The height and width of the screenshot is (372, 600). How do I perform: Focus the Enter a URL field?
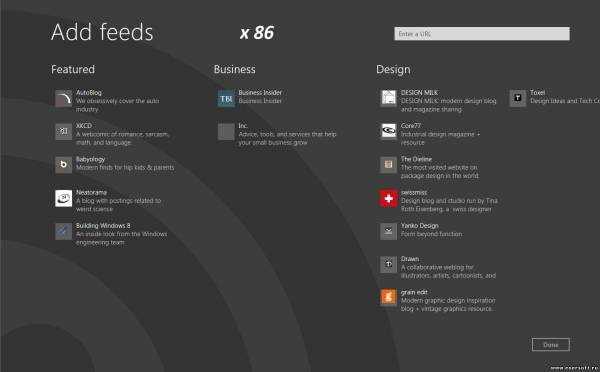(x=482, y=34)
